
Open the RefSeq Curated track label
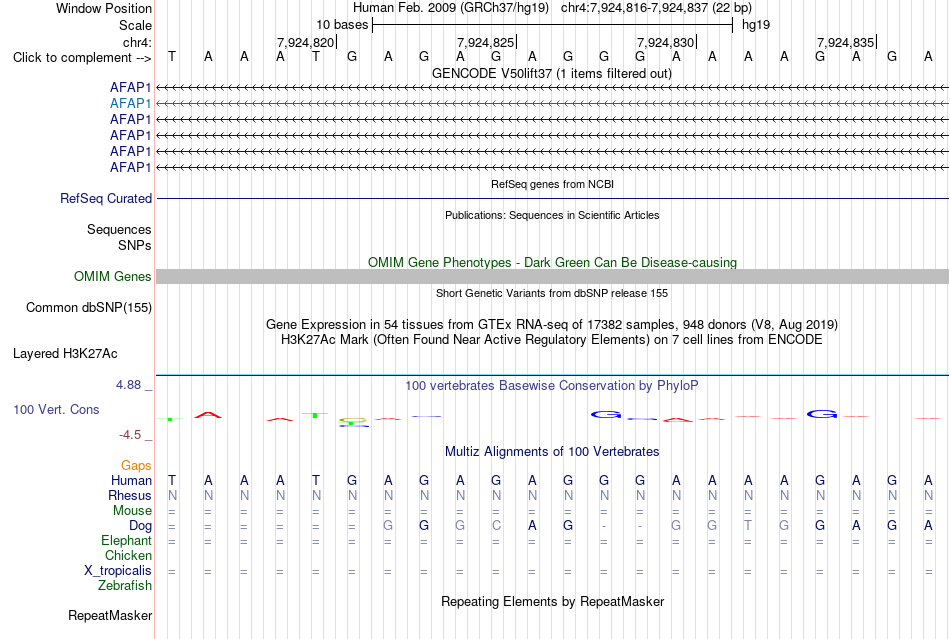coord(106,199)
